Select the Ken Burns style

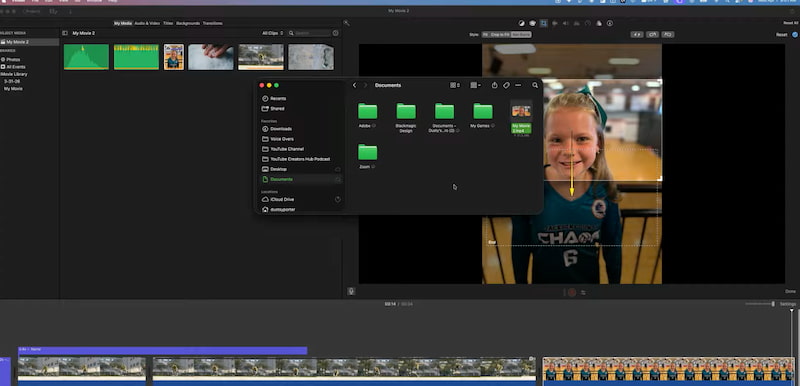pyautogui.click(x=521, y=35)
